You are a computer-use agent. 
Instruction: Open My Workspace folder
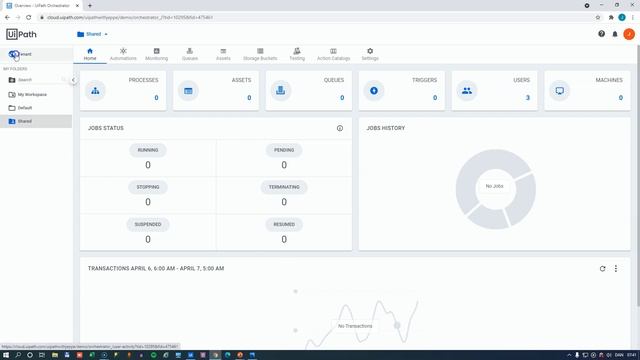pos(36,95)
